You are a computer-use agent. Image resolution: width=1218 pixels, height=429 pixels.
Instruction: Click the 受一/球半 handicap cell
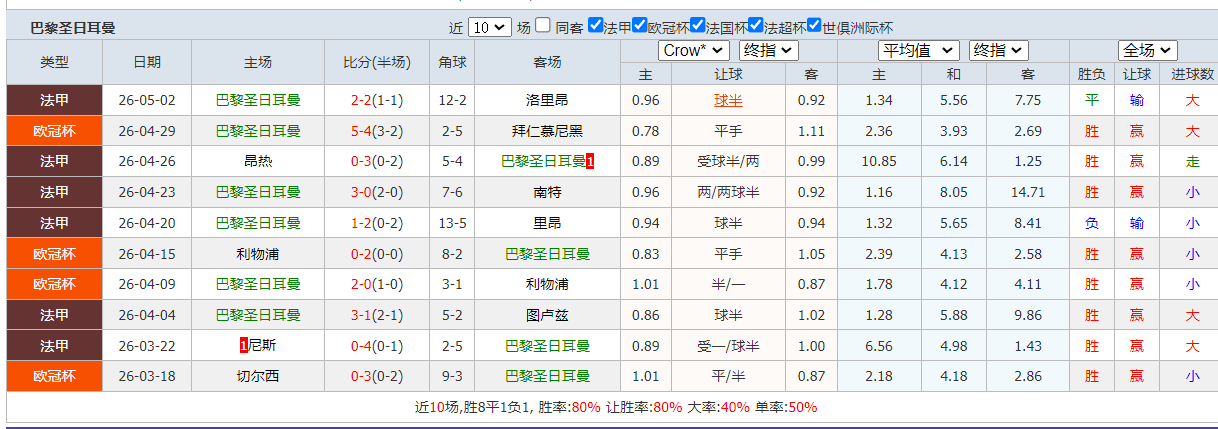click(728, 346)
